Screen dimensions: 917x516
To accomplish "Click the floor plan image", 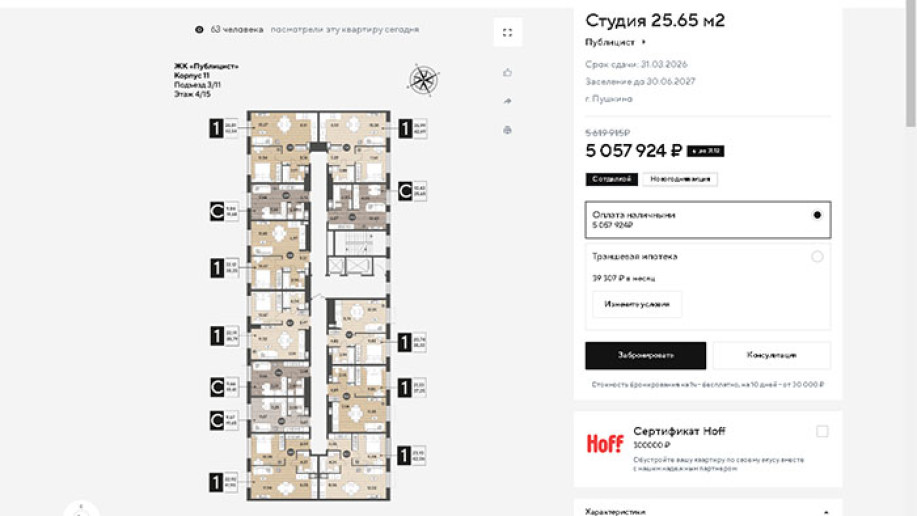I will (315, 300).
